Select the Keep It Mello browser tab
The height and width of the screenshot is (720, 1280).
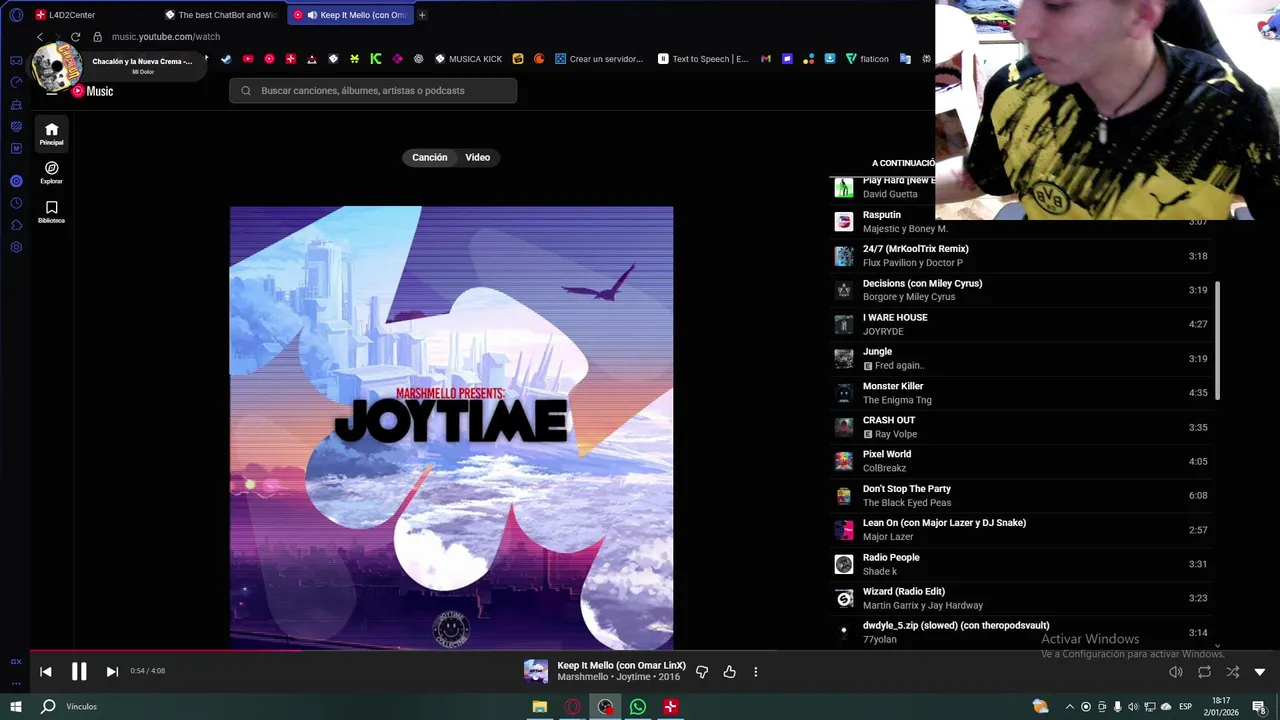pos(350,15)
